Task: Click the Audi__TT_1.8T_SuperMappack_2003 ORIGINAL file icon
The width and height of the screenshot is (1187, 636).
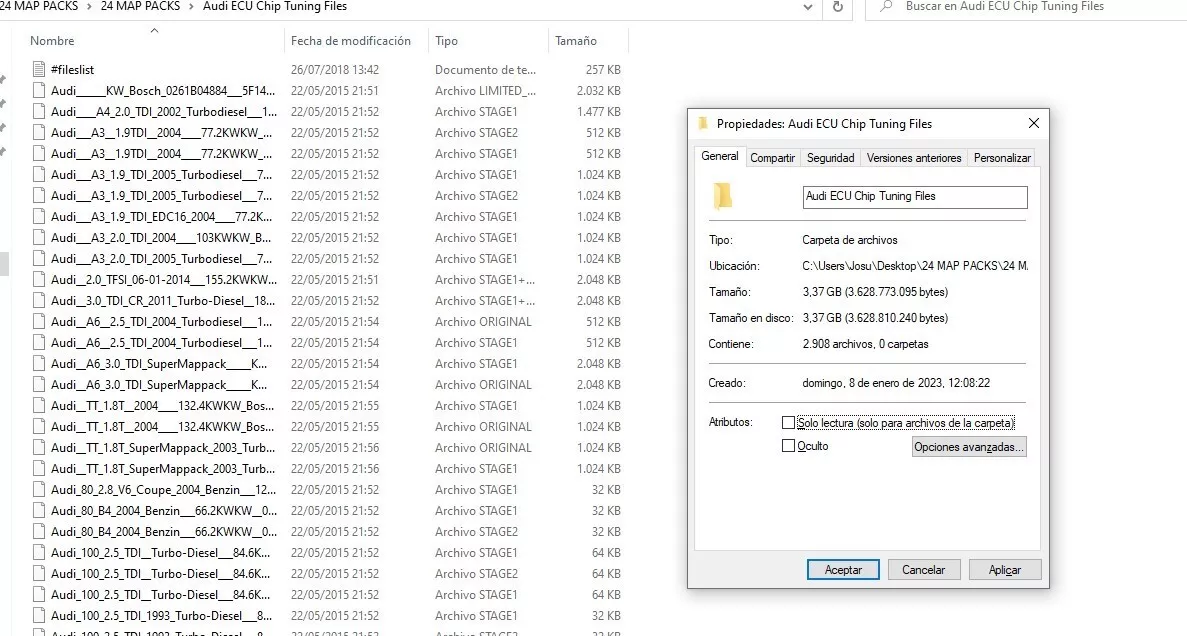Action: (39, 447)
